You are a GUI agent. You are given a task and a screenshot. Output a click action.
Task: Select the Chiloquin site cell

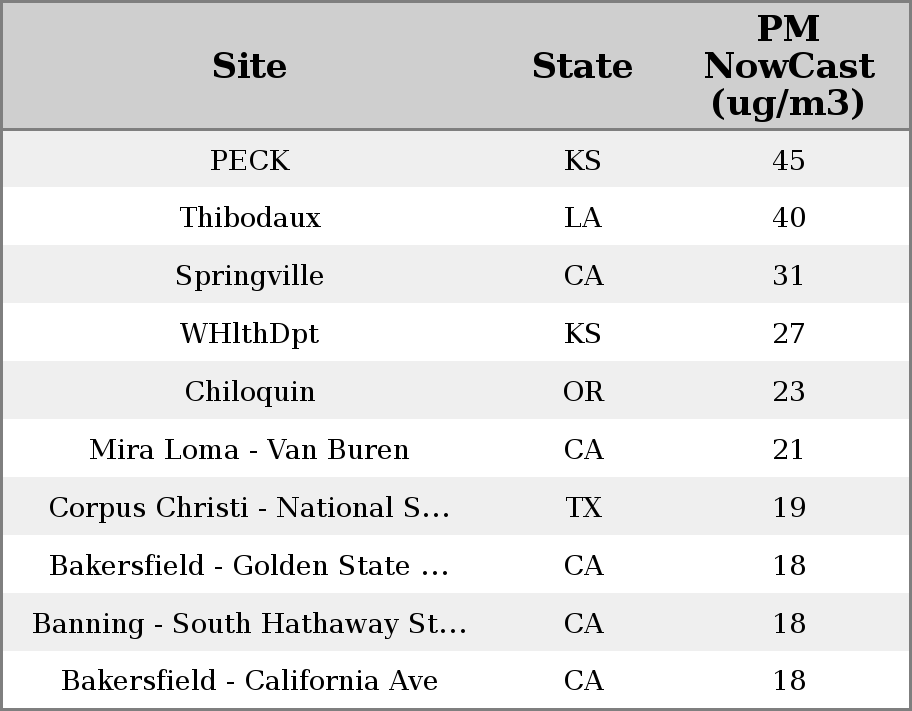click(x=250, y=392)
